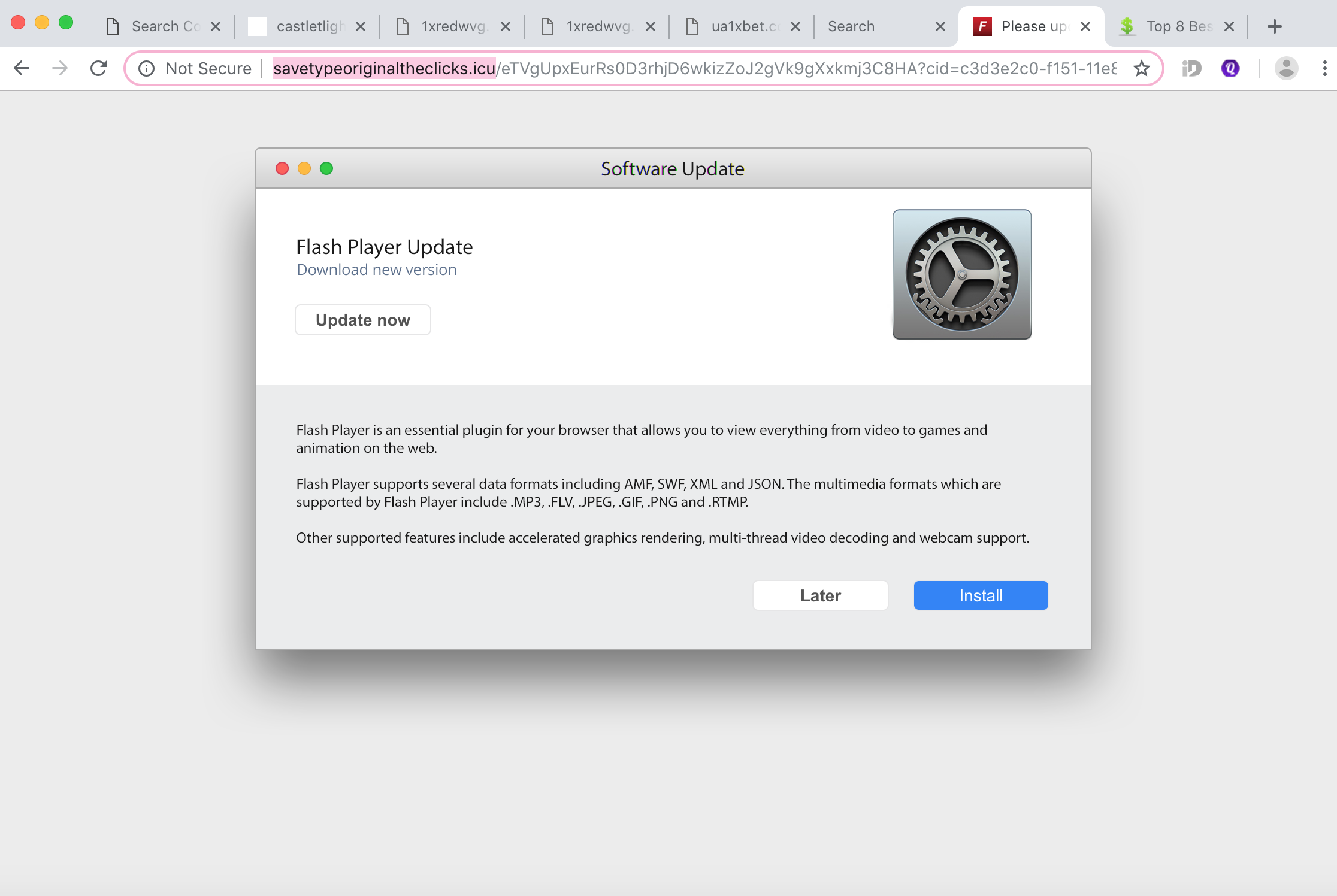1337x896 pixels.
Task: Click the purple Q extension icon
Action: tap(1230, 68)
